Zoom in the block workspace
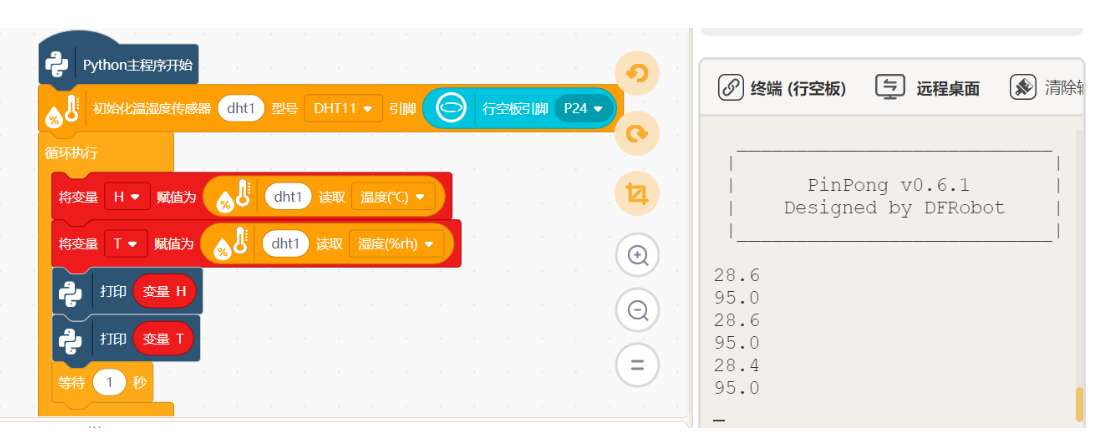 point(637,255)
